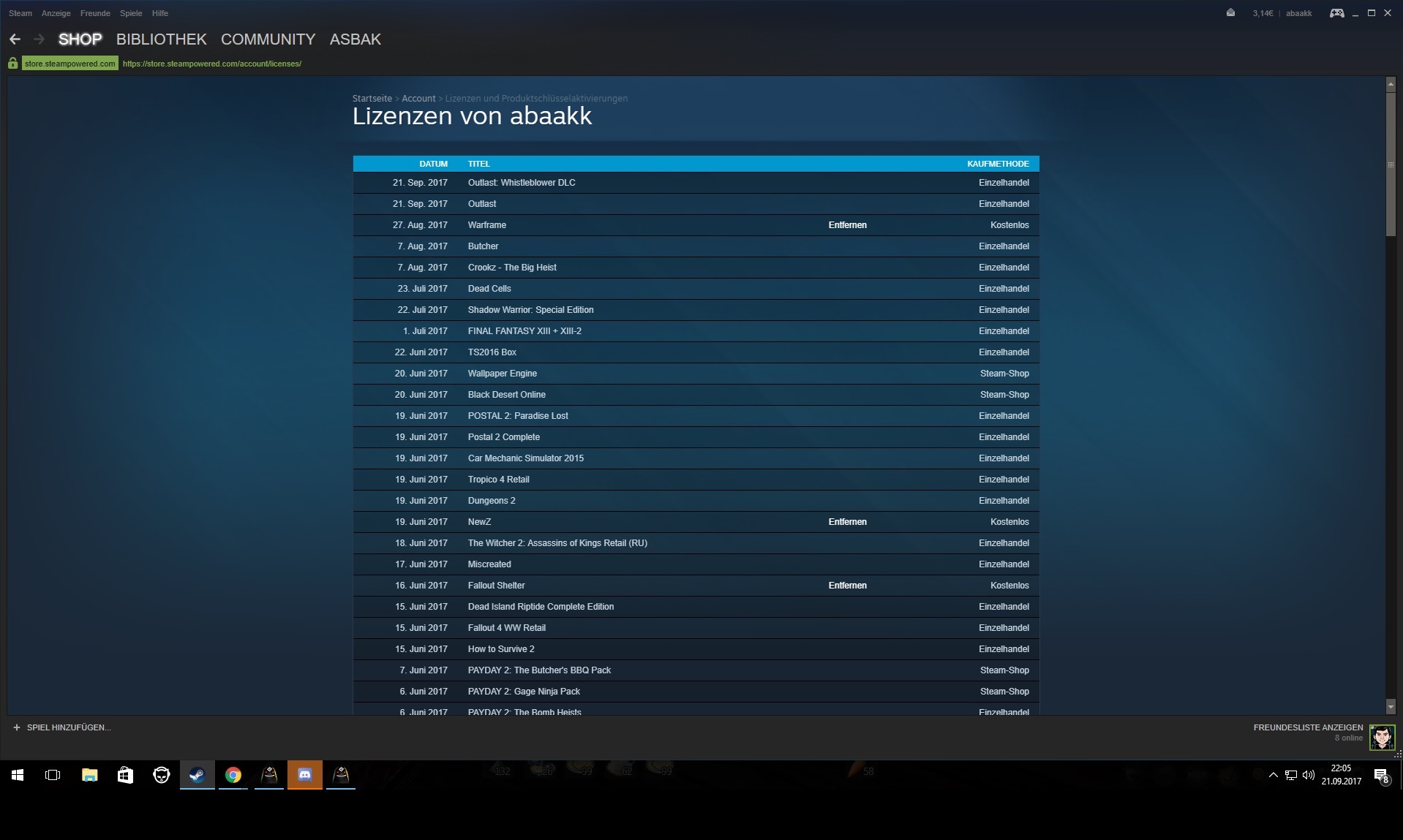The image size is (1403, 840).
Task: Click the store URL address field
Action: [212, 64]
